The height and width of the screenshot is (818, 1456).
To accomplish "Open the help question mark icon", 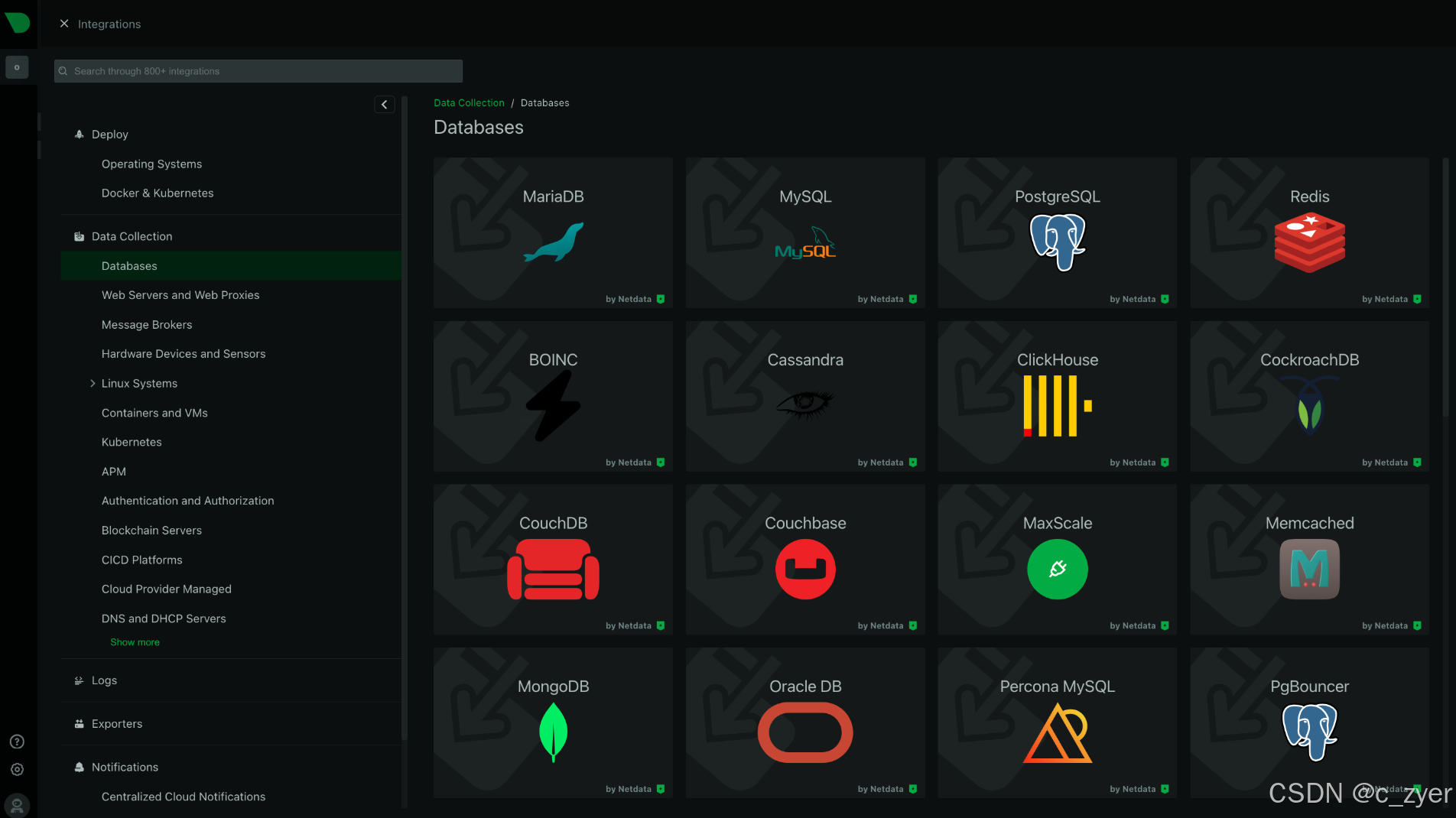I will (17, 742).
